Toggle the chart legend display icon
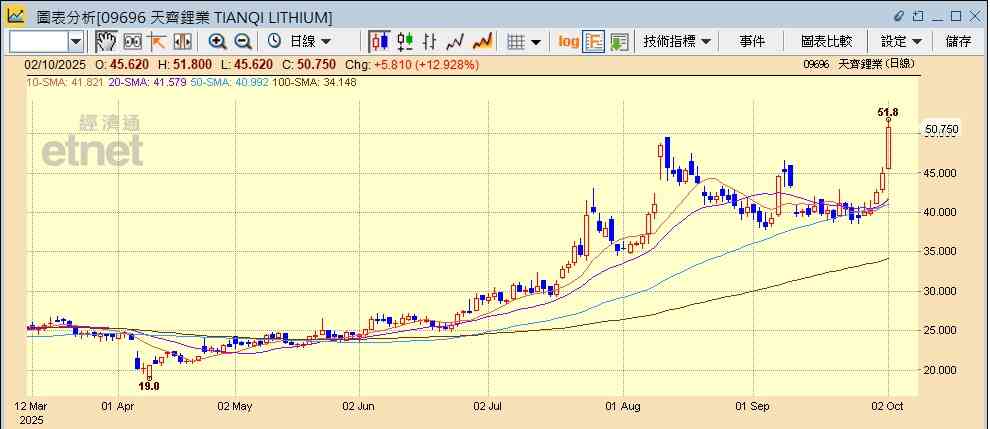990x429 pixels. (594, 41)
